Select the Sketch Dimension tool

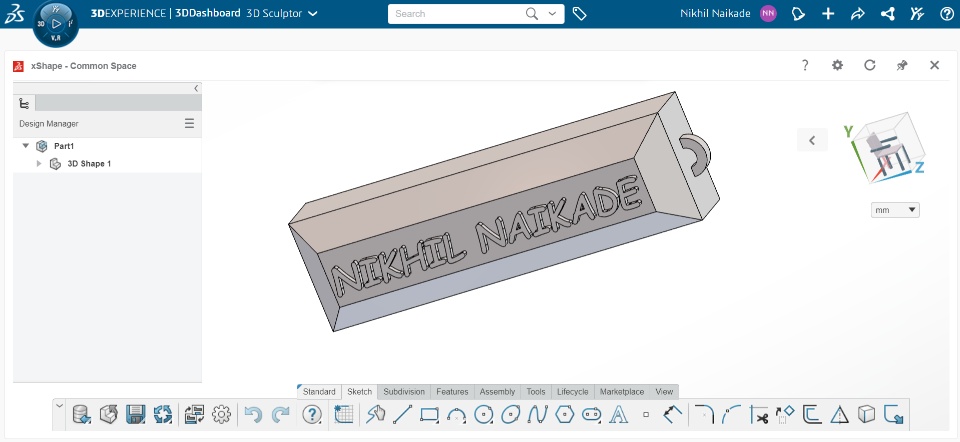[x=673, y=414]
